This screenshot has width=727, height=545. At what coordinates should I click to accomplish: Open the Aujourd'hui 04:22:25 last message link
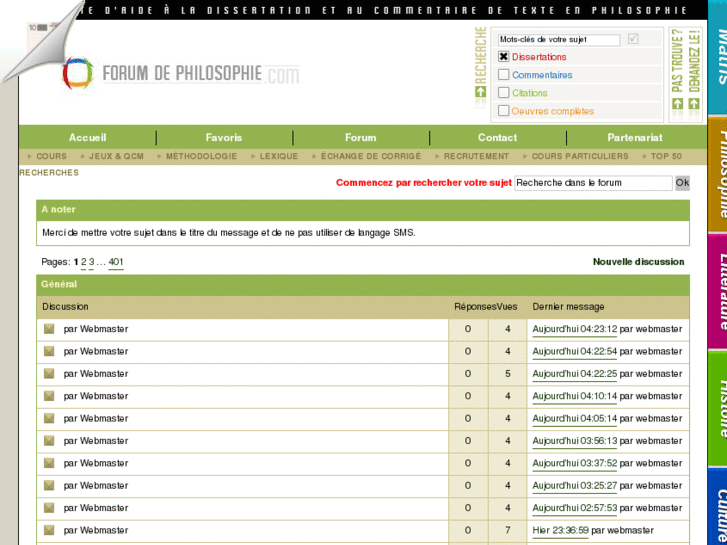(574, 373)
